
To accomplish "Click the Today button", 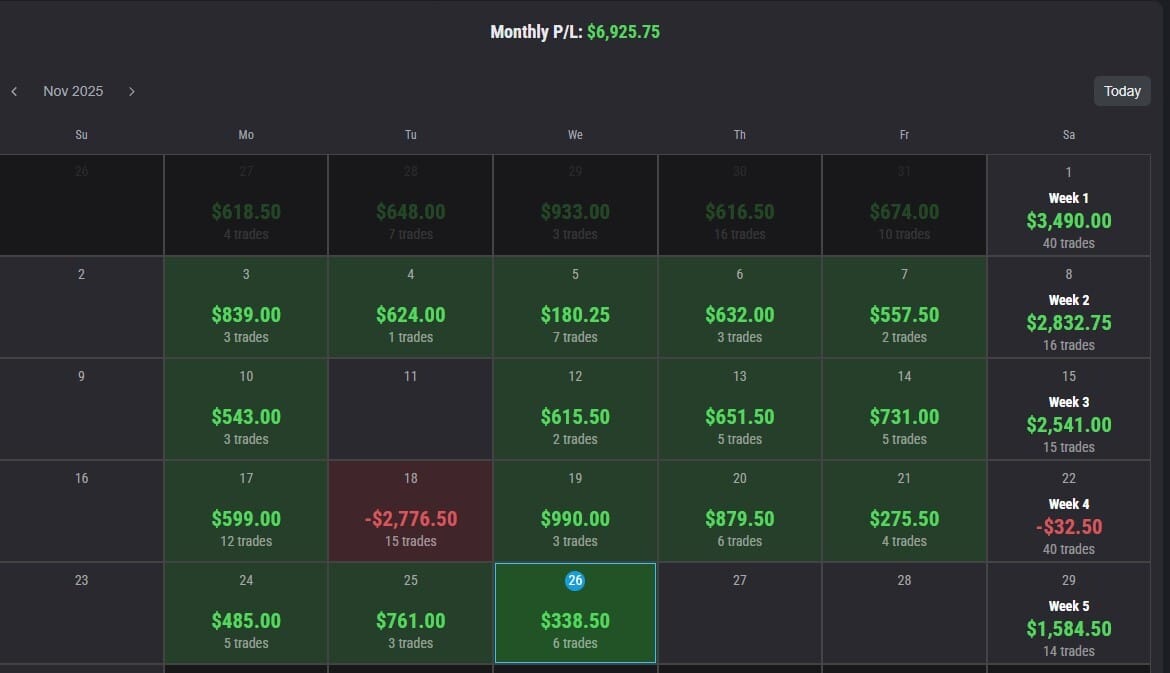I will [x=1122, y=91].
